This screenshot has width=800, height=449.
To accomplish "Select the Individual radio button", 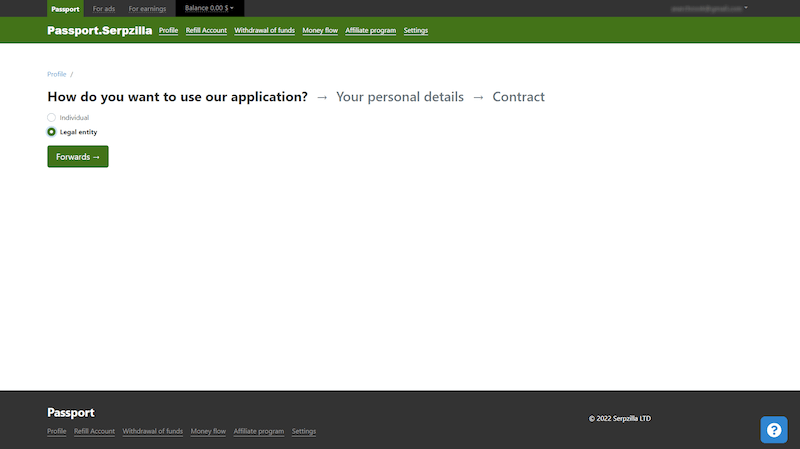I will pyautogui.click(x=52, y=118).
